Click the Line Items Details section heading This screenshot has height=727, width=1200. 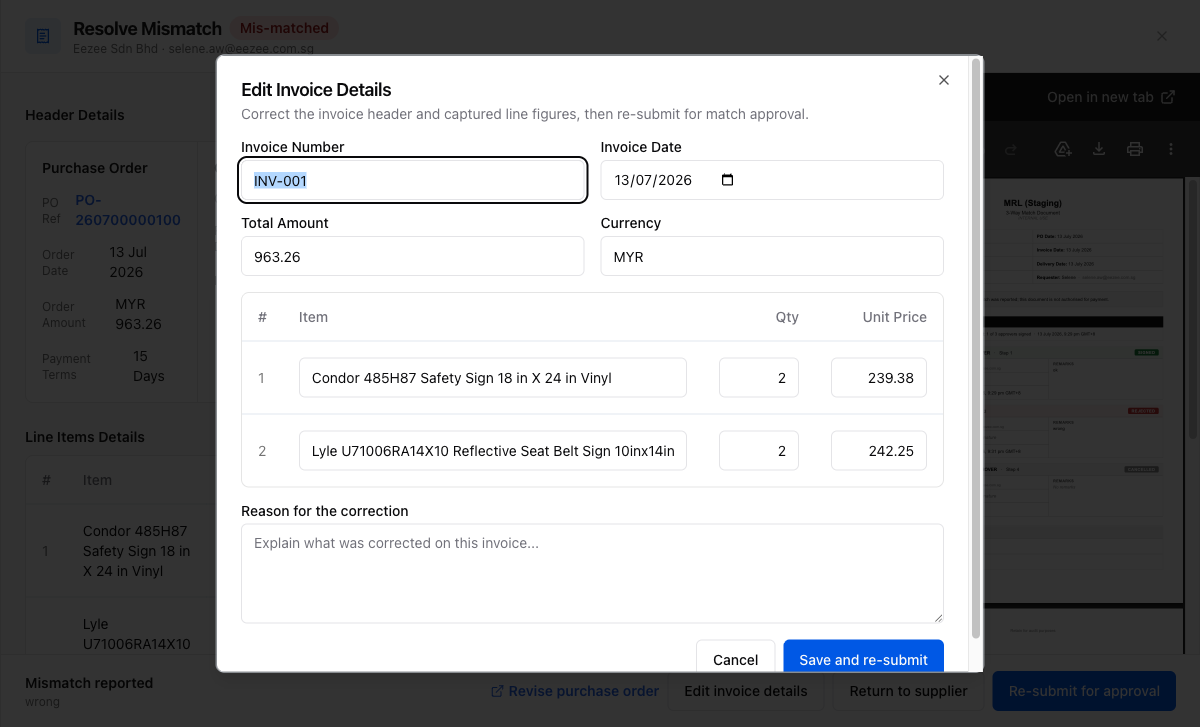(x=85, y=437)
